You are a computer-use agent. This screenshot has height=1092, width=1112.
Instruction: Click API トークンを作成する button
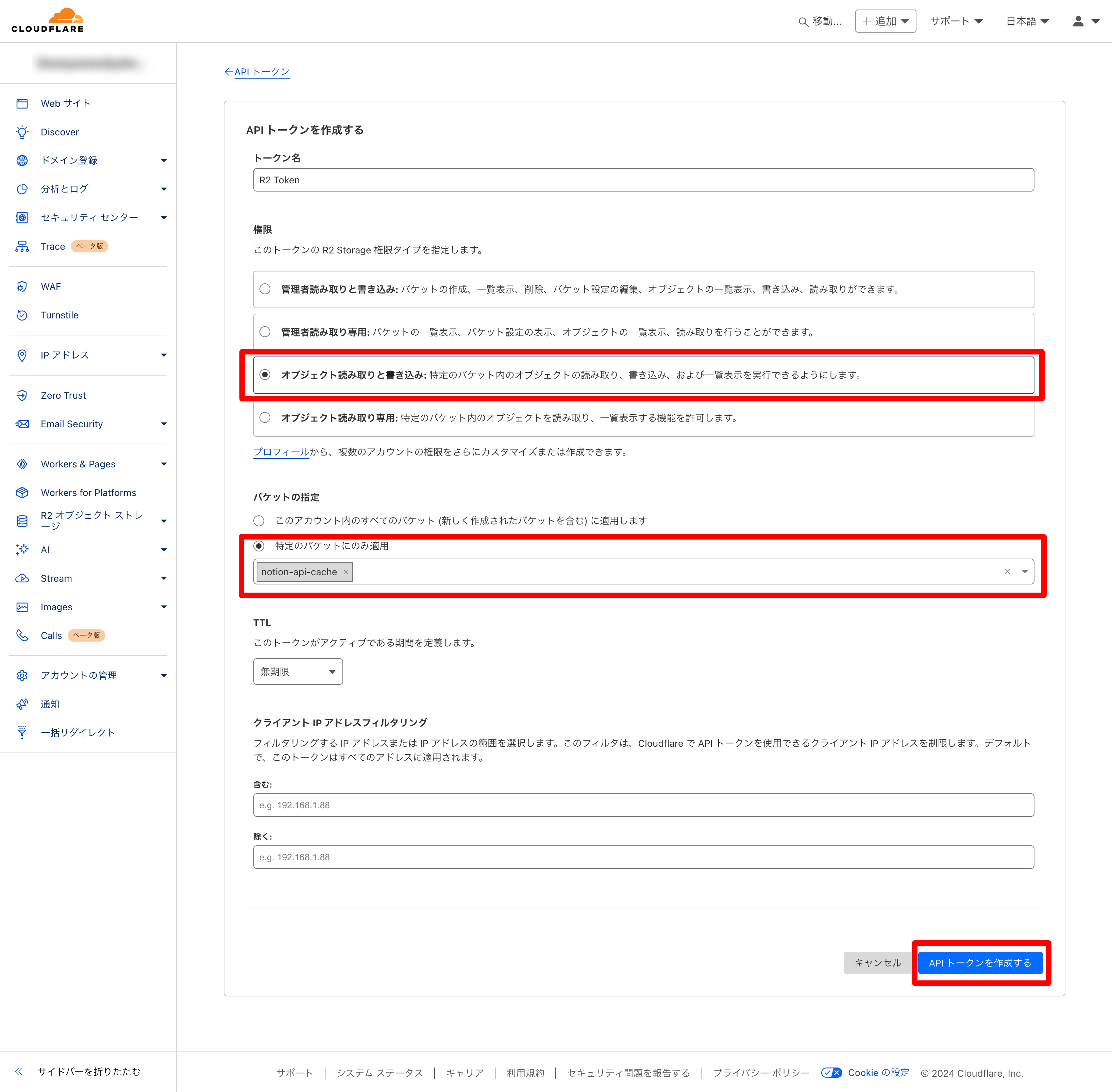(x=980, y=963)
